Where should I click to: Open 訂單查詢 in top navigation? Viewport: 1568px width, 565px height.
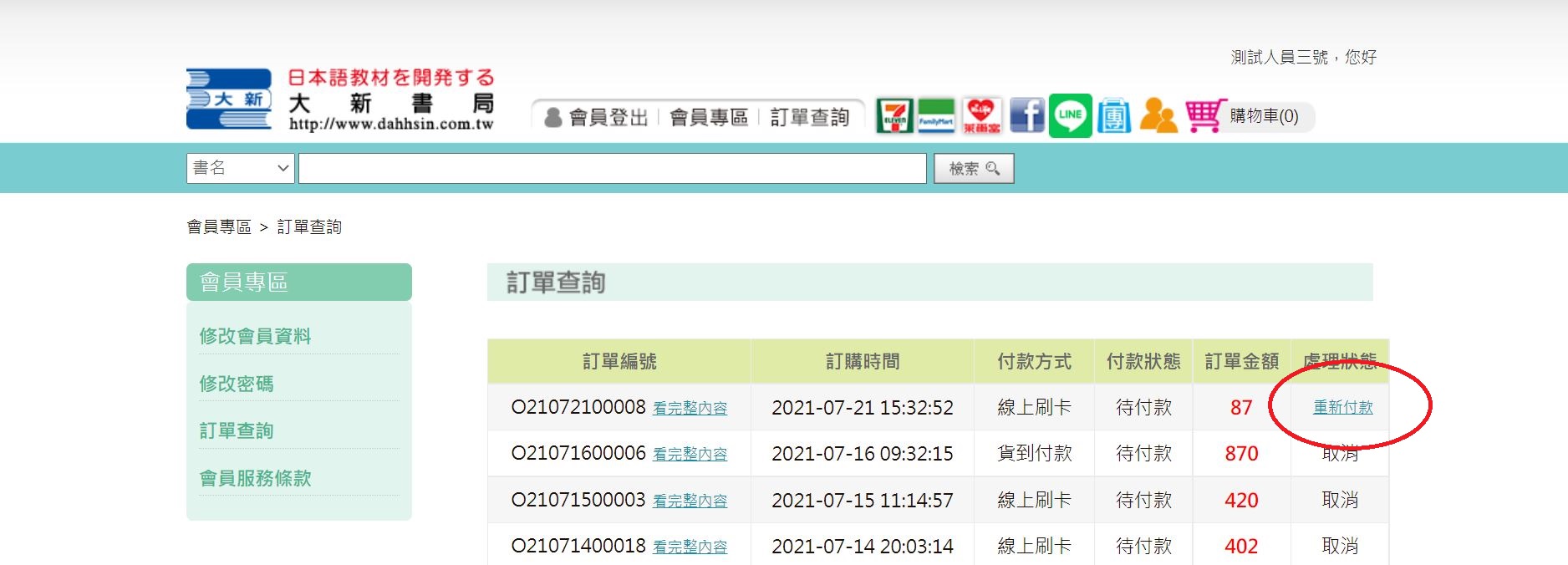point(809,117)
